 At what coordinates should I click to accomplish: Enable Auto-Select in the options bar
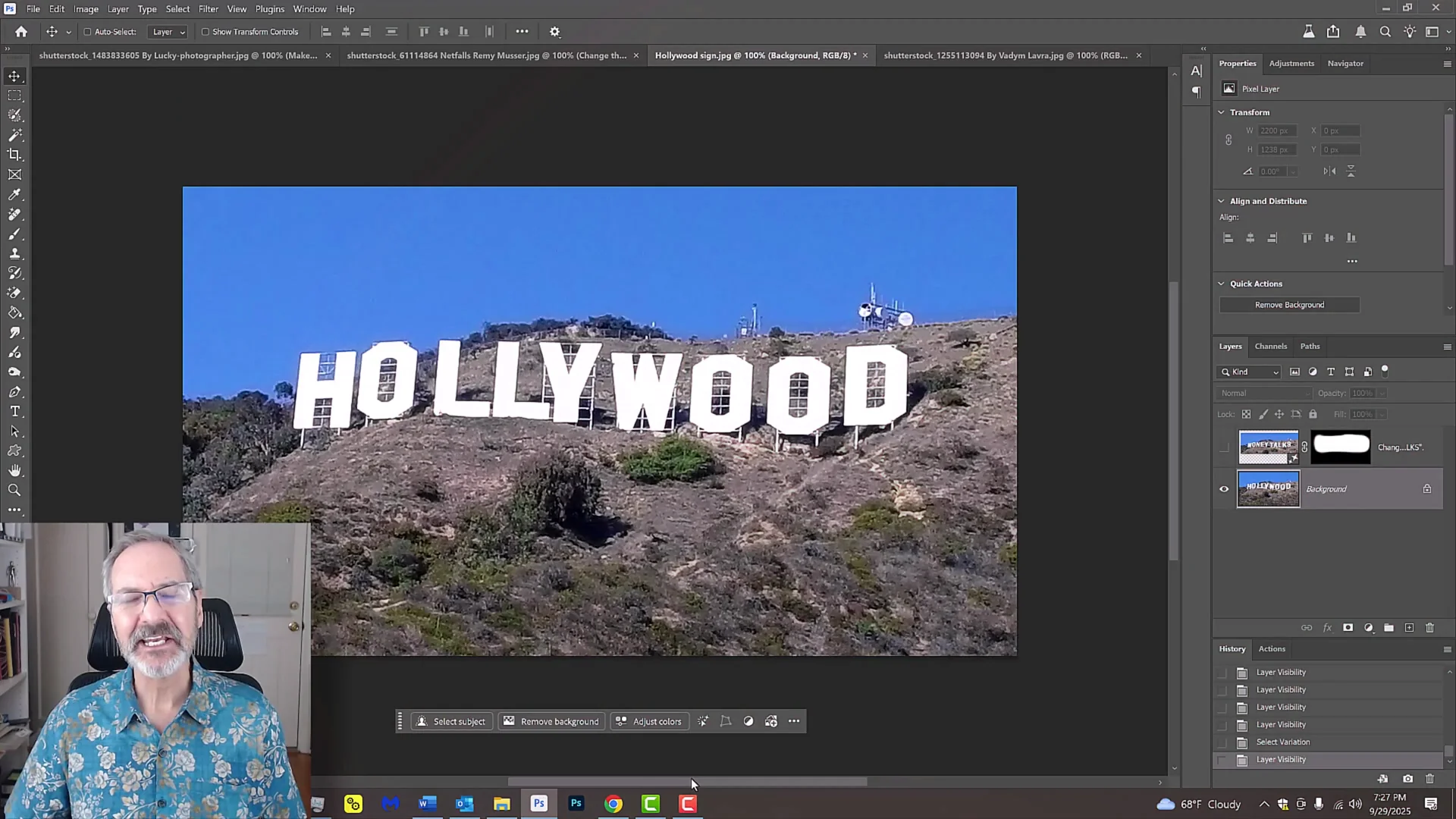tap(89, 32)
